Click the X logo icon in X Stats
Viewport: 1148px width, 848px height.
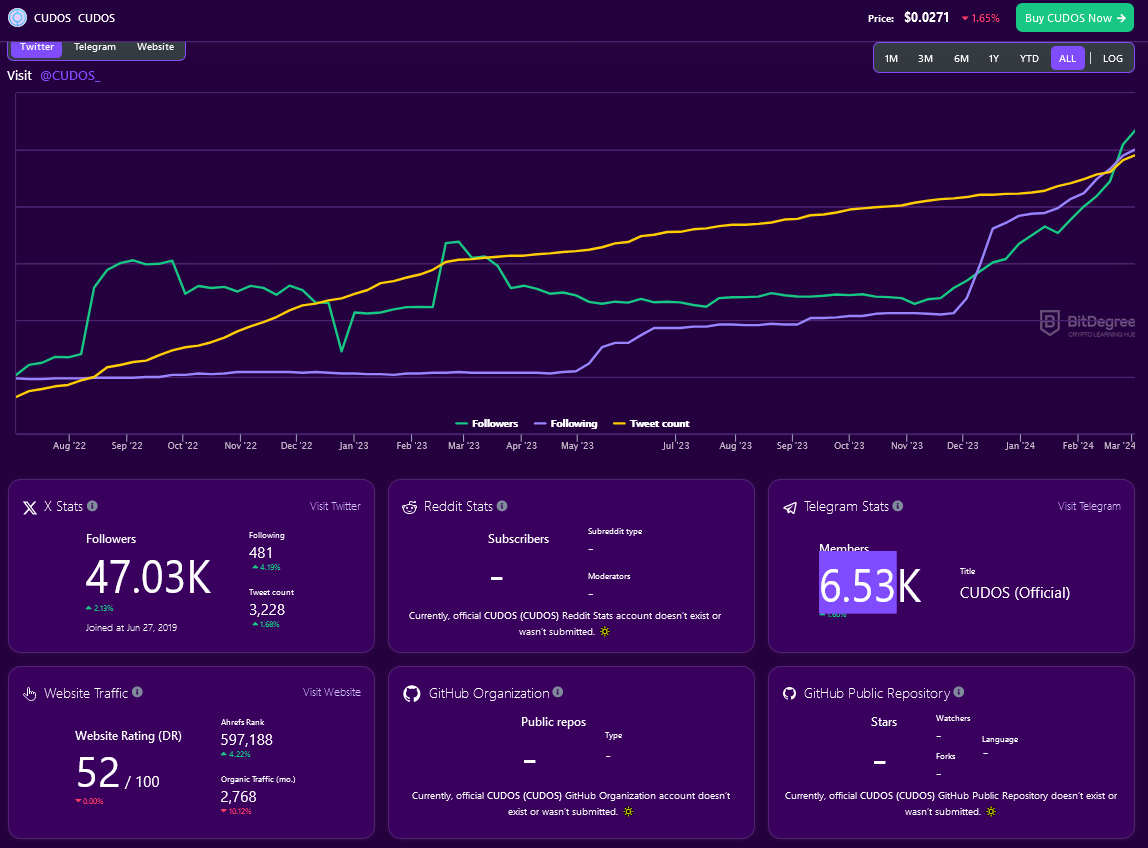click(x=30, y=507)
